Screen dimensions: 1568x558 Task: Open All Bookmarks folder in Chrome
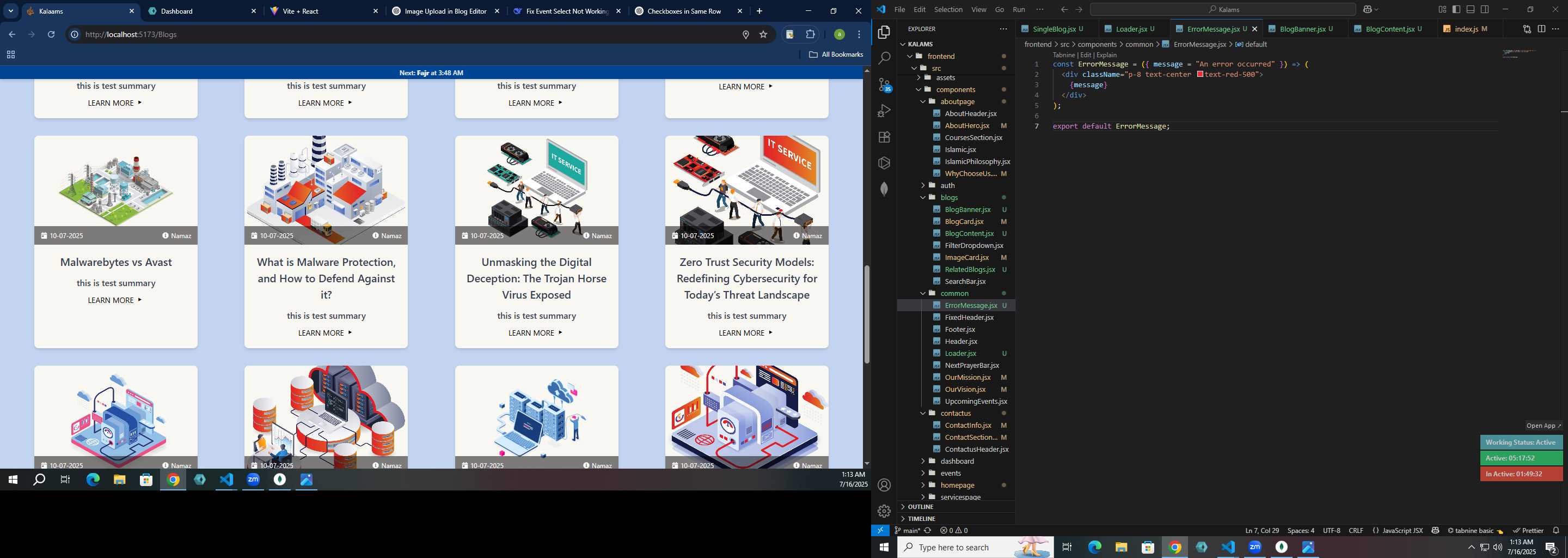click(x=836, y=54)
